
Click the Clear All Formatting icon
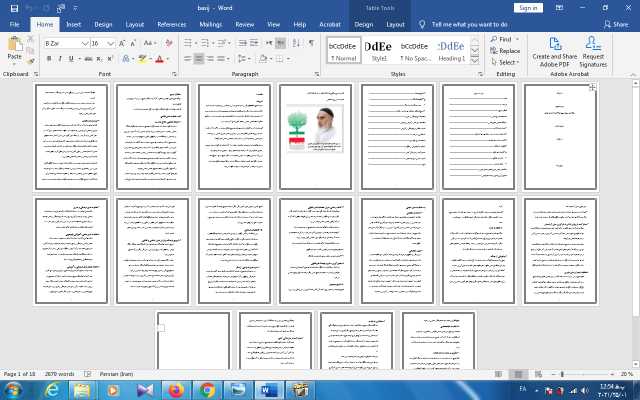[x=167, y=44]
